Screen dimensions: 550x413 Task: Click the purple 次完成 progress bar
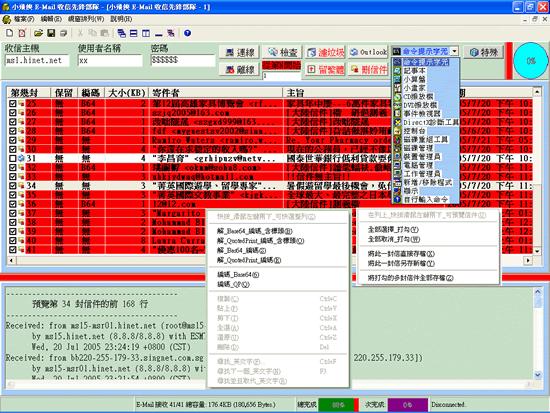point(408,405)
